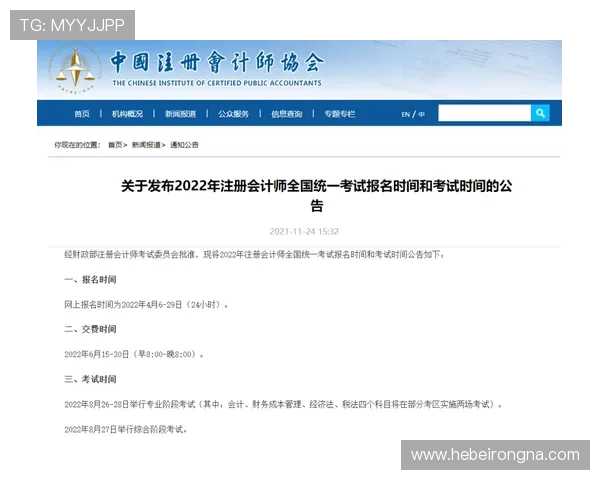Focus the site search input field
Screen dimensions: 600x480
point(484,113)
